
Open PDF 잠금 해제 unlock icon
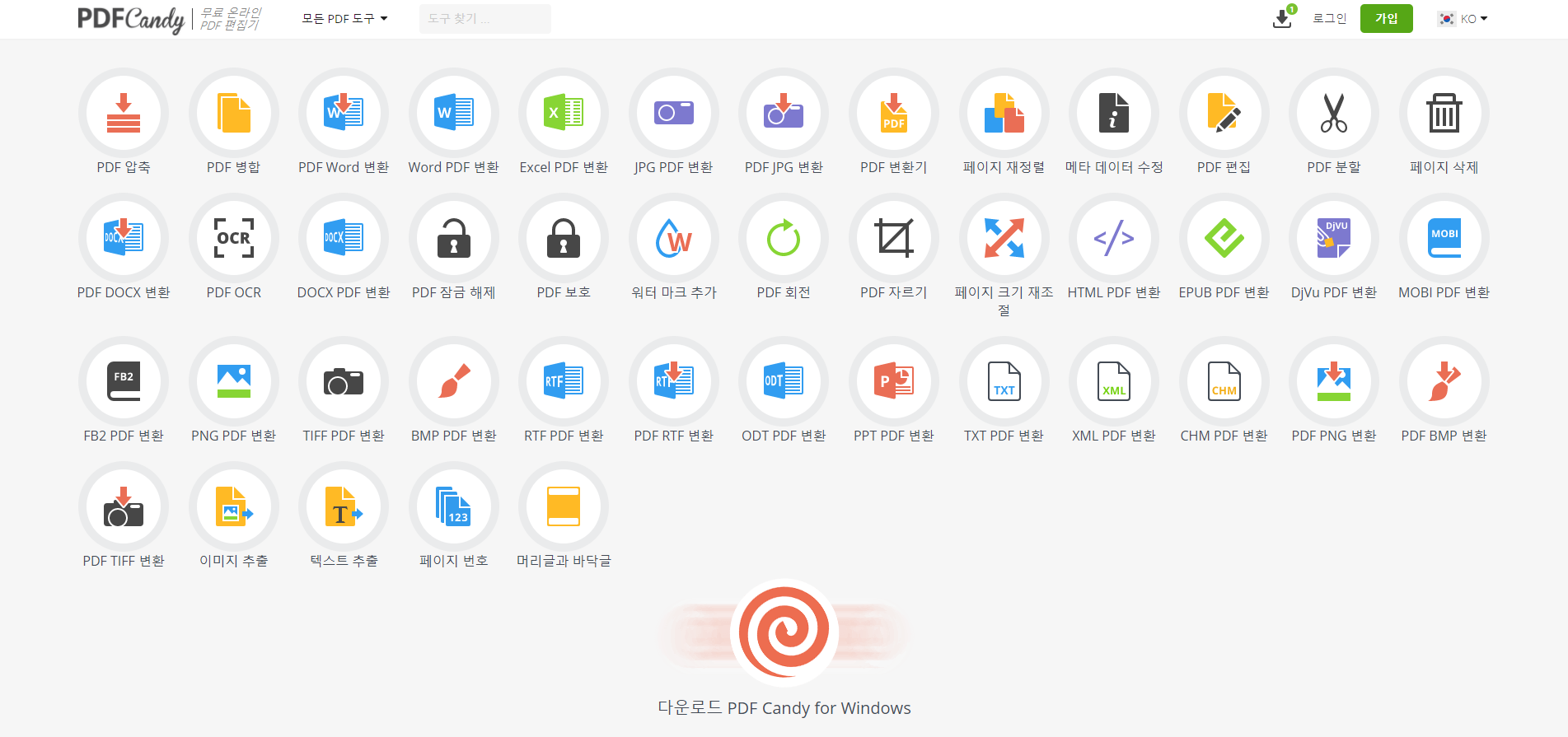(x=454, y=238)
